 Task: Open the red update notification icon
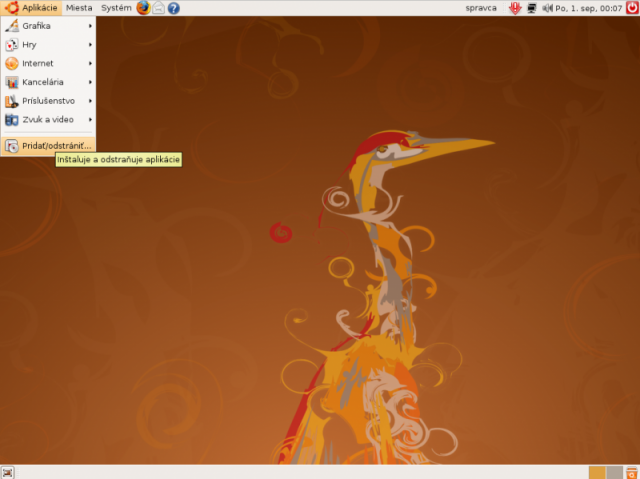pos(516,8)
